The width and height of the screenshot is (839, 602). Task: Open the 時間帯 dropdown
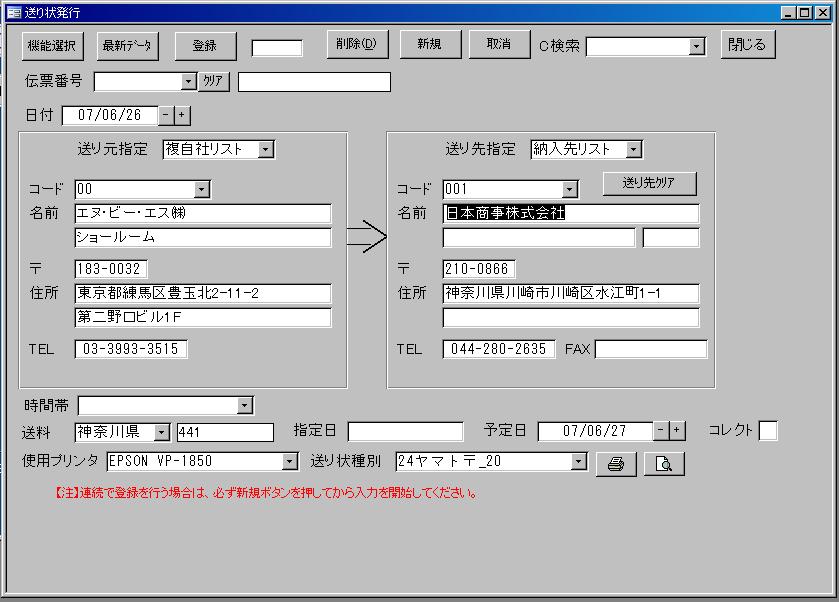pyautogui.click(x=245, y=405)
